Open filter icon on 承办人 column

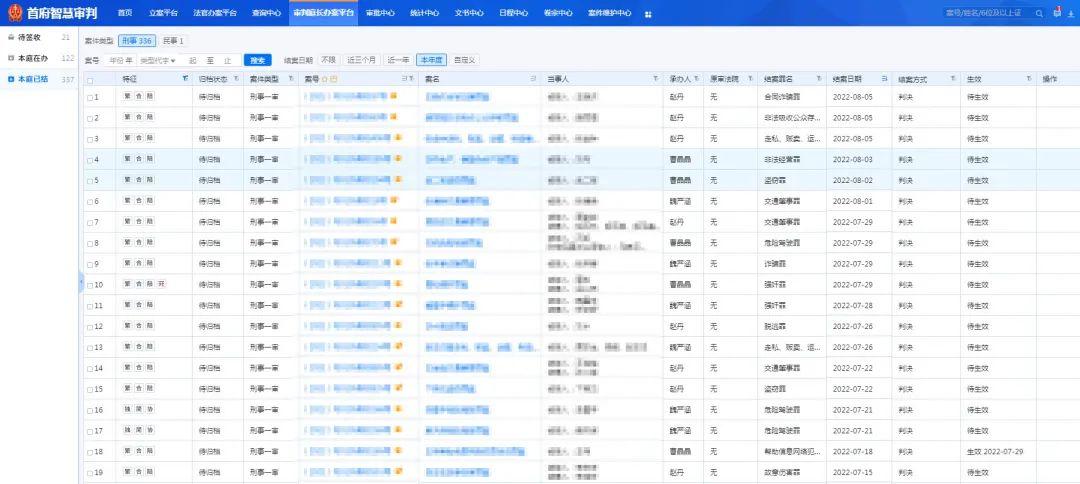coord(696,79)
